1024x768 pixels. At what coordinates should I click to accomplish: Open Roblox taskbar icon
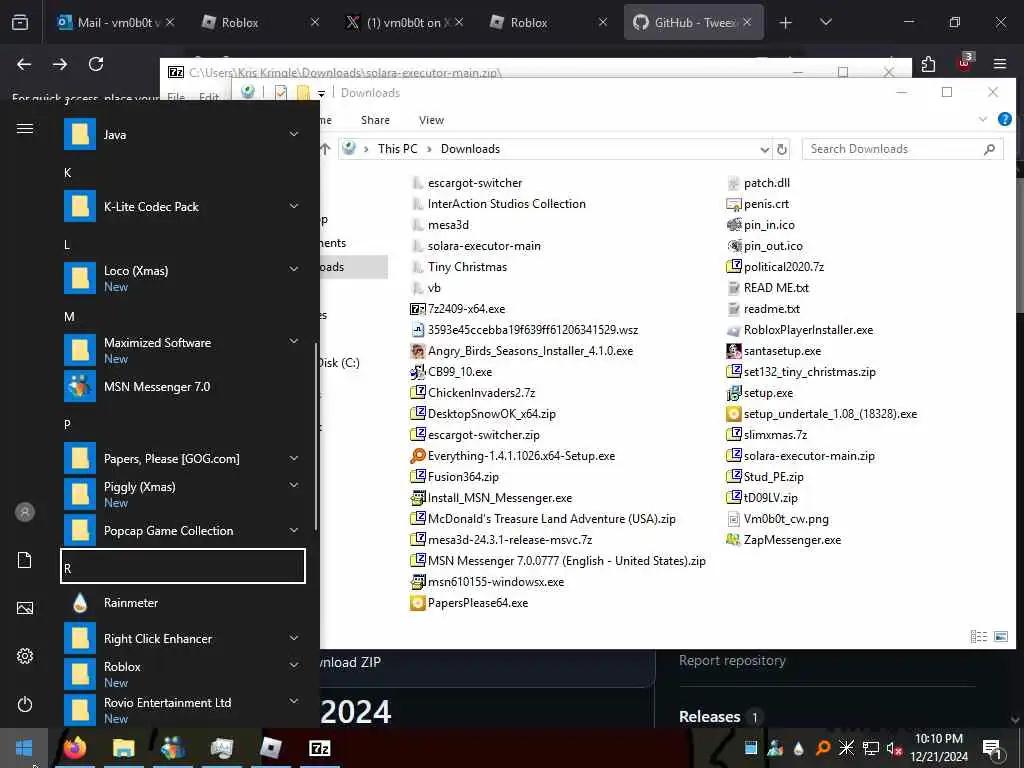point(270,748)
